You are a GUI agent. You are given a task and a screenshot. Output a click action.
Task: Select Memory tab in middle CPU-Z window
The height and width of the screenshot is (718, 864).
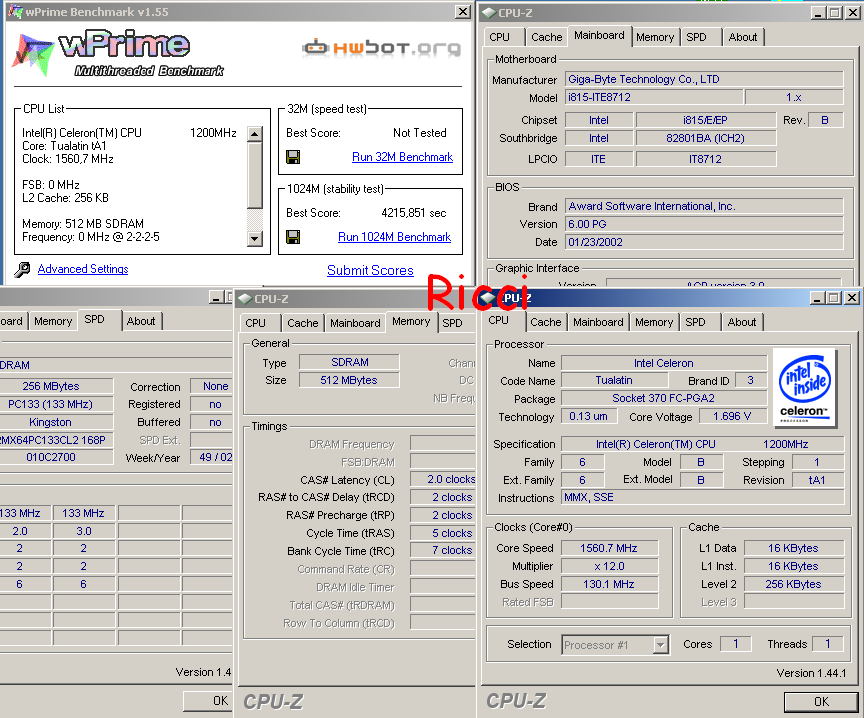coord(411,321)
